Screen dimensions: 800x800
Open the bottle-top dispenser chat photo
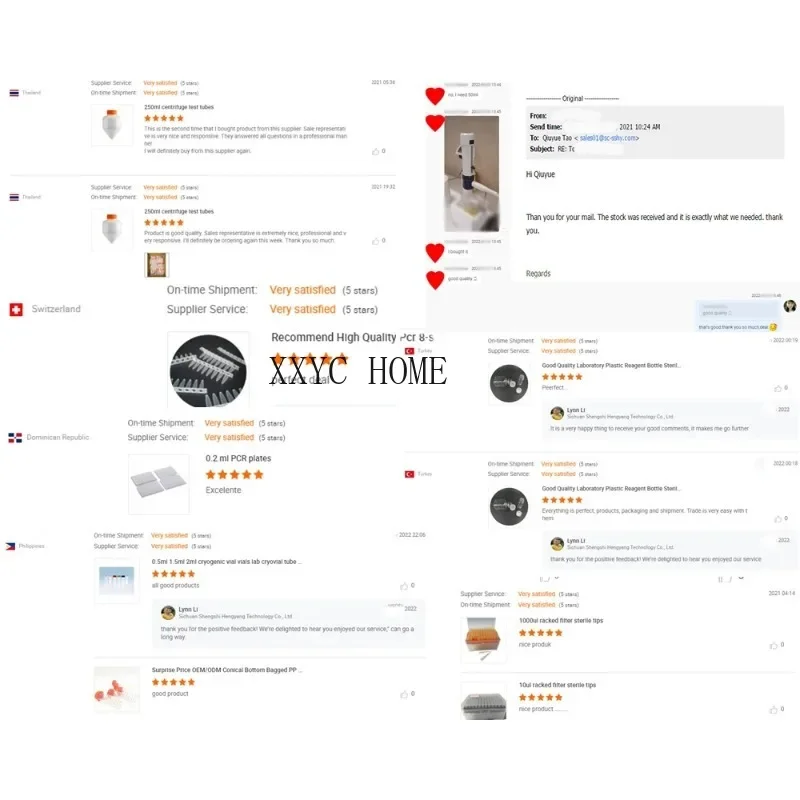coord(471,174)
